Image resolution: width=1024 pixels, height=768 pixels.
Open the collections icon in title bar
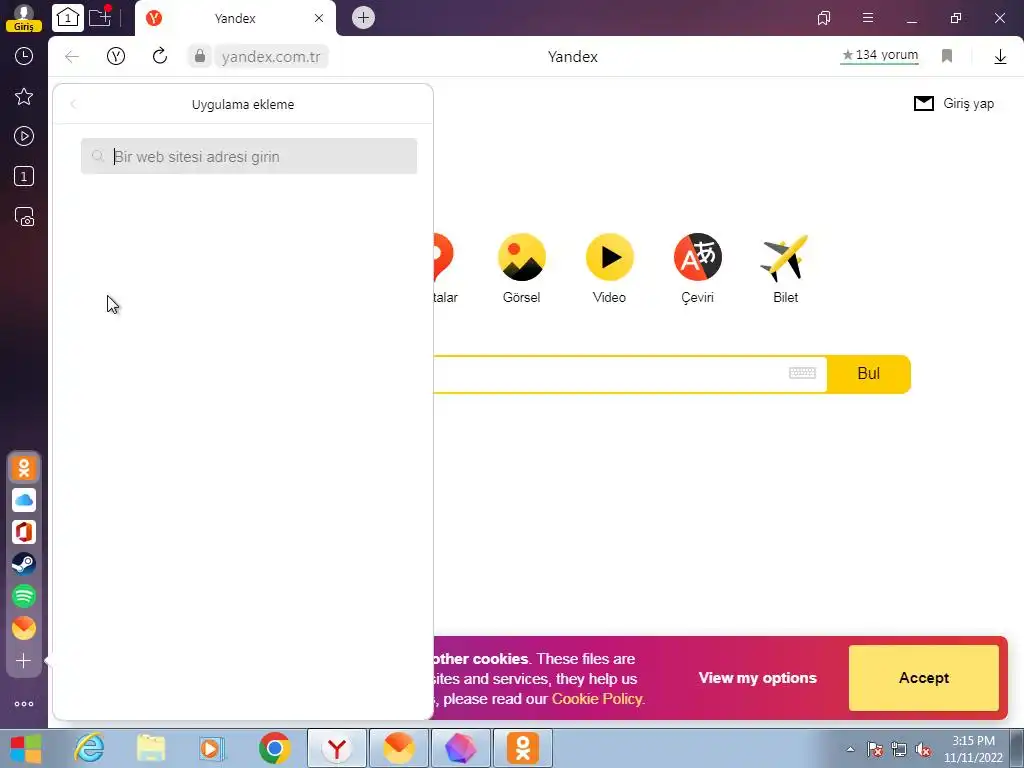click(824, 18)
